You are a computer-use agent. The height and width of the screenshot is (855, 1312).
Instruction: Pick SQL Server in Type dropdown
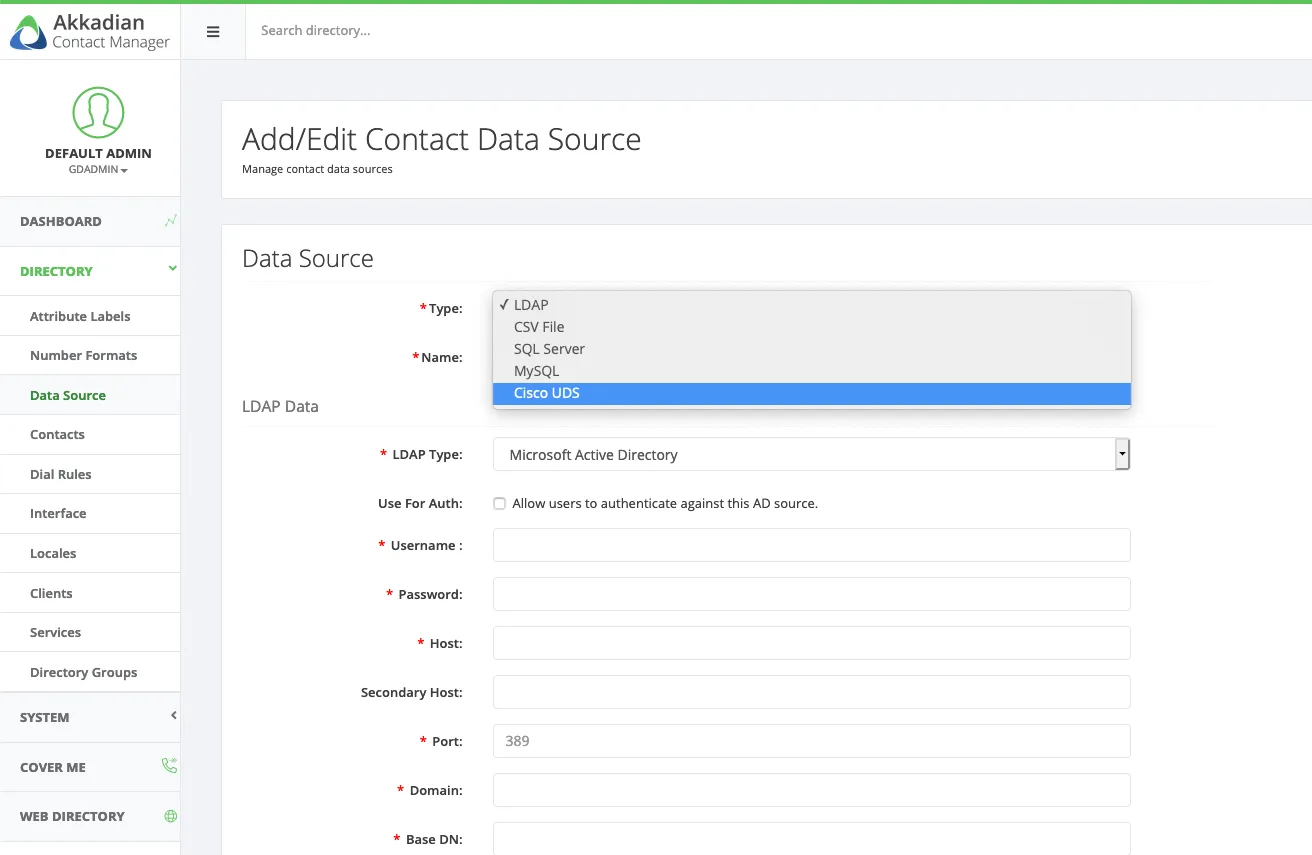[x=549, y=349]
